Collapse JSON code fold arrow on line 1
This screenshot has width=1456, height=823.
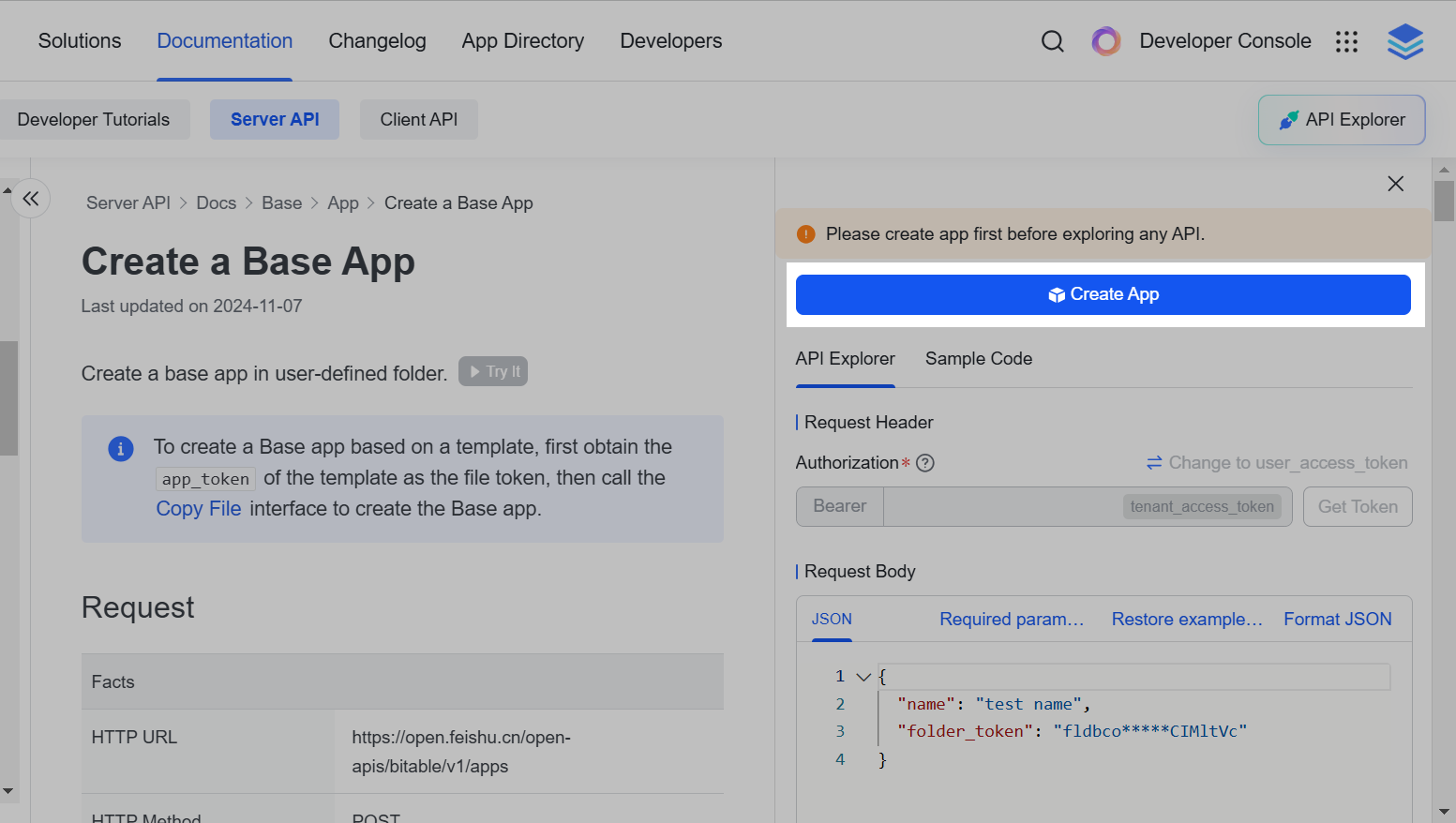click(863, 677)
